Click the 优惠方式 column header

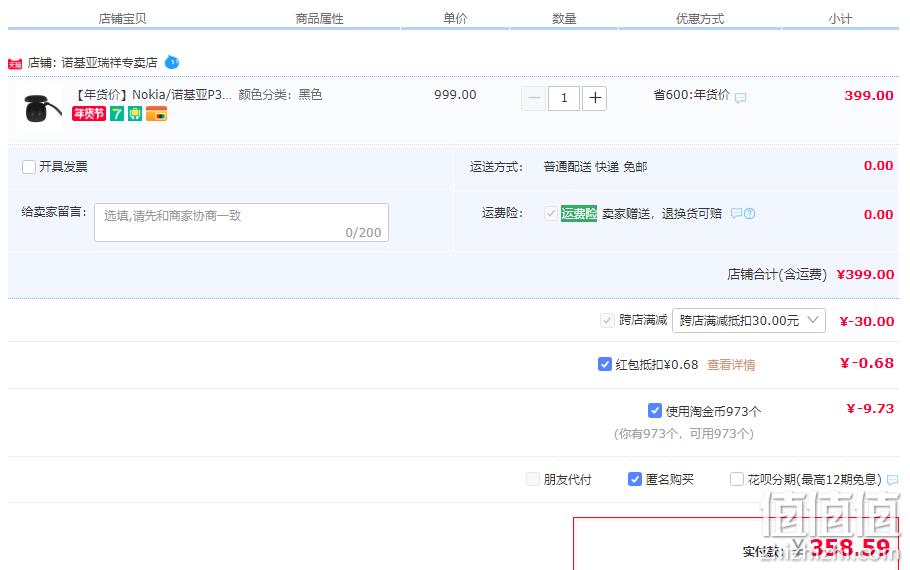point(700,19)
